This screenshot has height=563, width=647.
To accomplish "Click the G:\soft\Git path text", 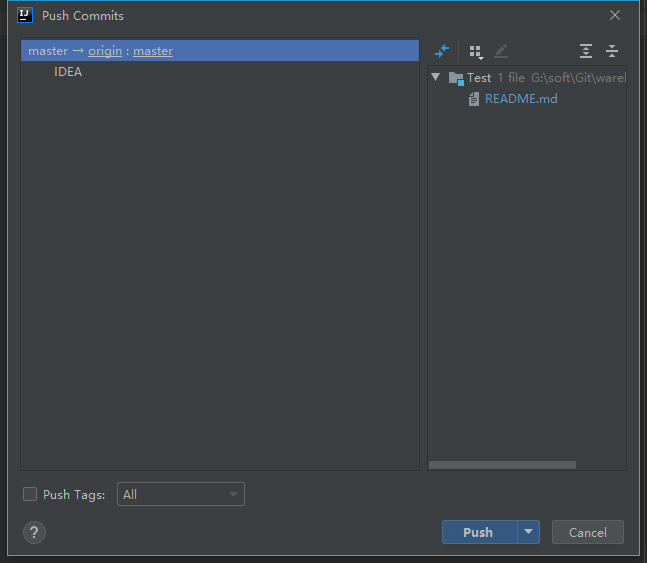I will pyautogui.click(x=579, y=78).
